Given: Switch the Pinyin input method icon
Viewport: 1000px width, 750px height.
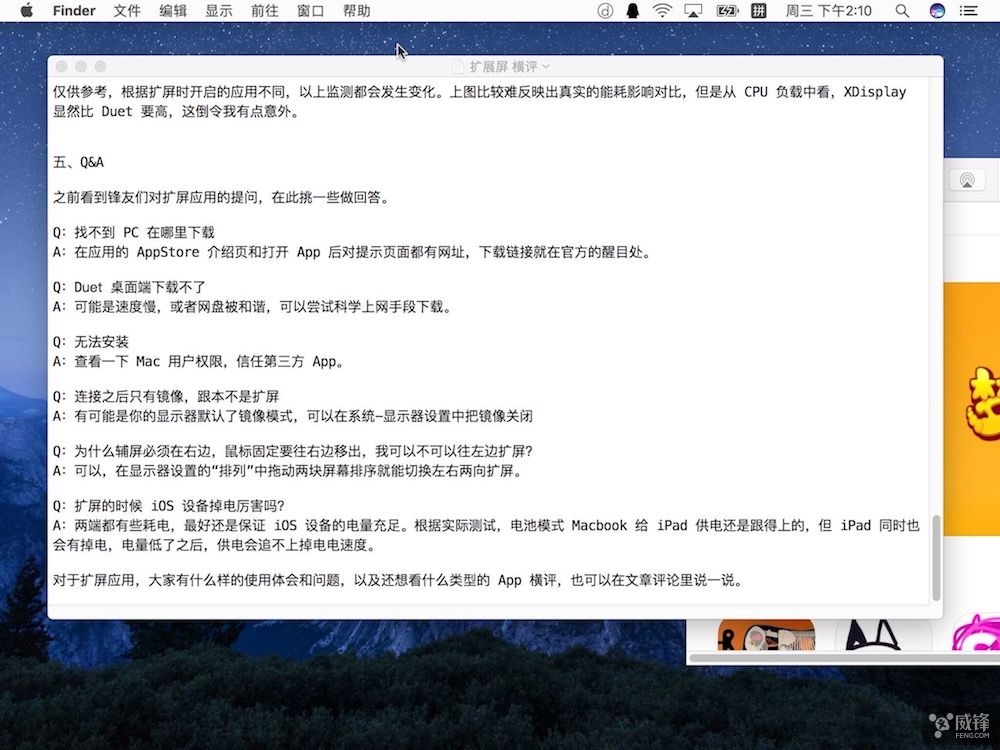Looking at the screenshot, I should pyautogui.click(x=758, y=11).
